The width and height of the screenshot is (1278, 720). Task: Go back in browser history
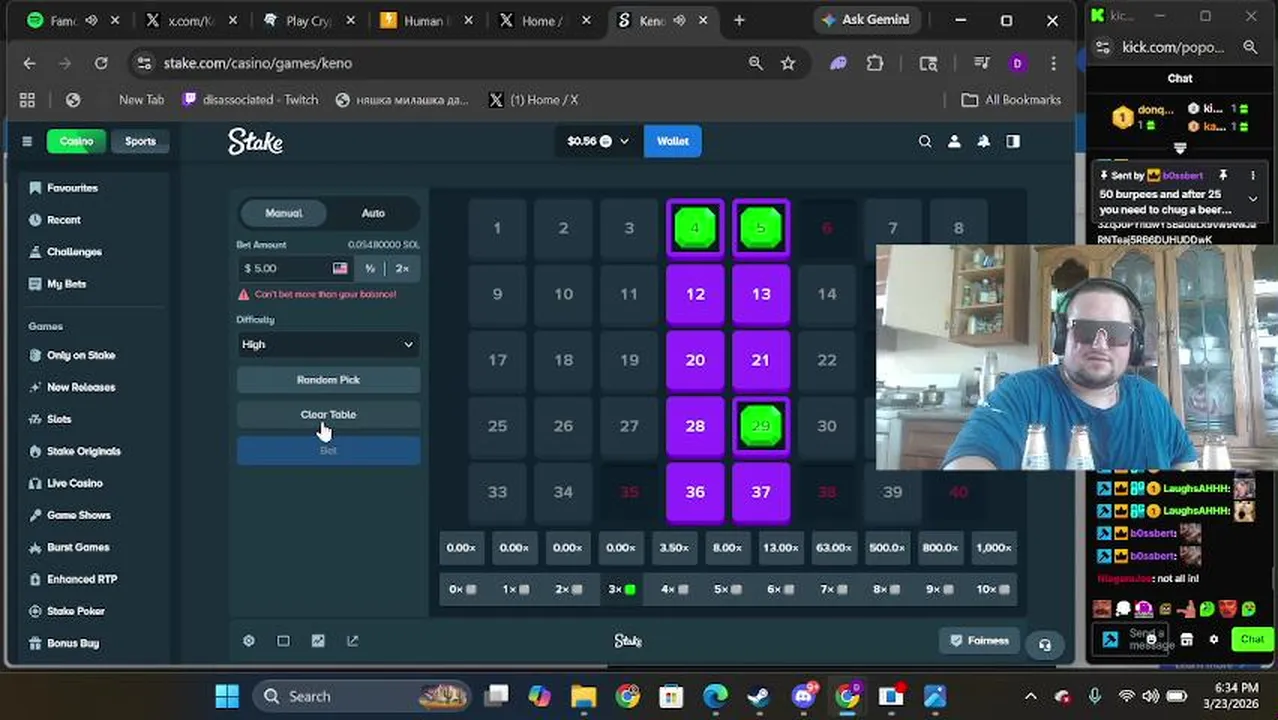29,63
